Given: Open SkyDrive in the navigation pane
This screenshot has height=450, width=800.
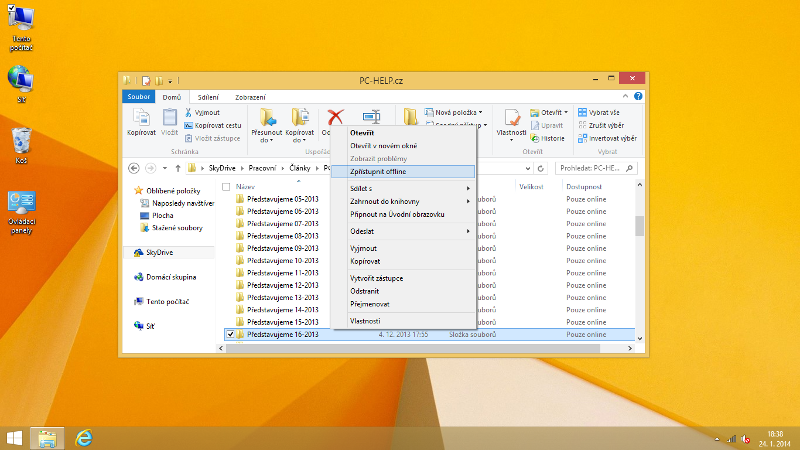Looking at the screenshot, I should (x=160, y=253).
